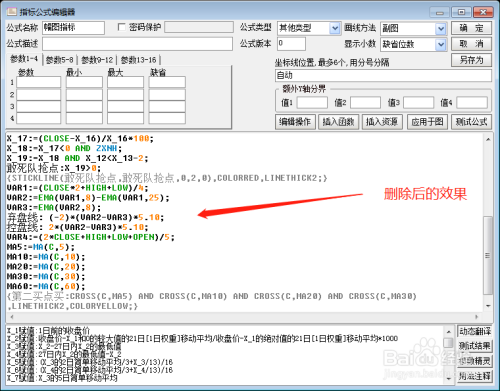Open the 显示小数 dropdown
This screenshot has width=500, height=391.
441,44
